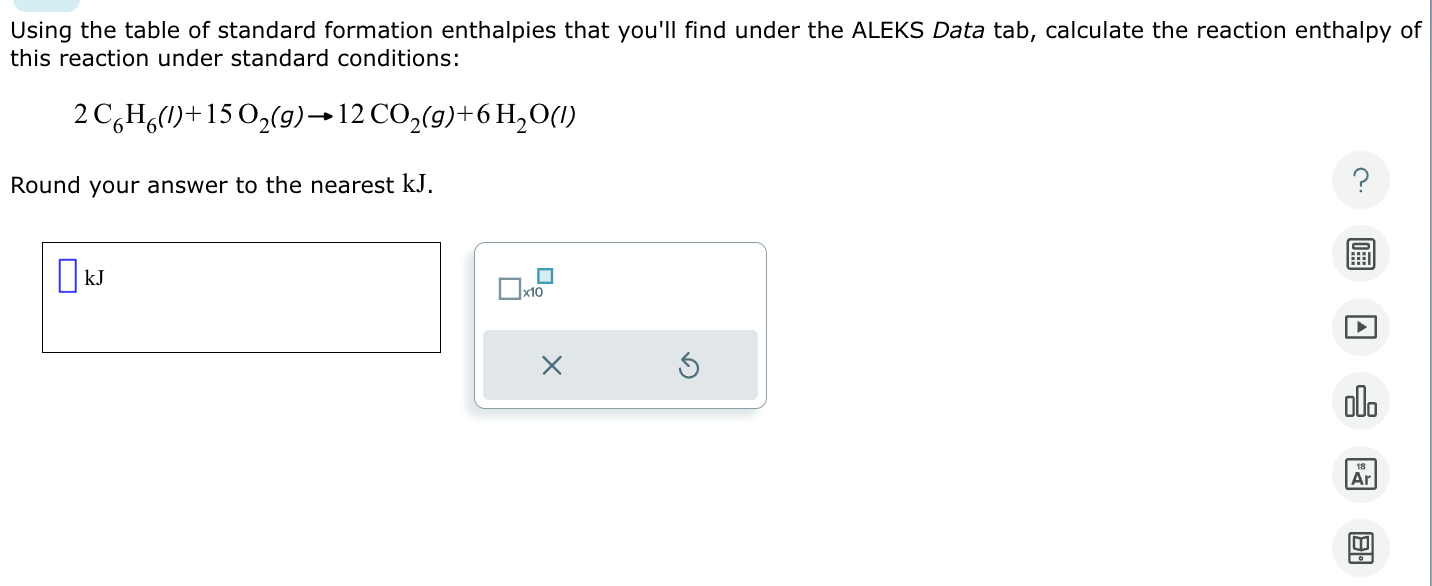Click the scrollbar on the right edge
The width and height of the screenshot is (1432, 586).
[1429, 293]
